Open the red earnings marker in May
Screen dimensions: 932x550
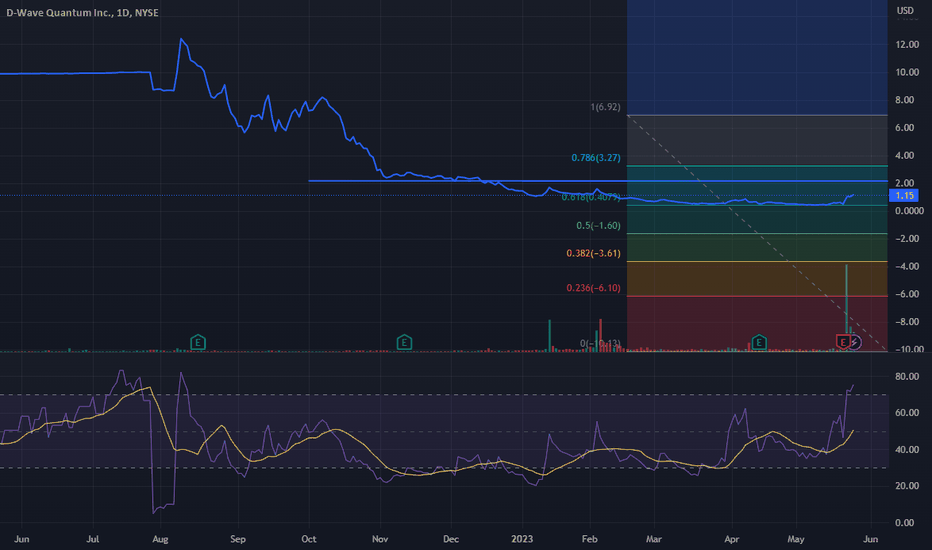tap(842, 342)
